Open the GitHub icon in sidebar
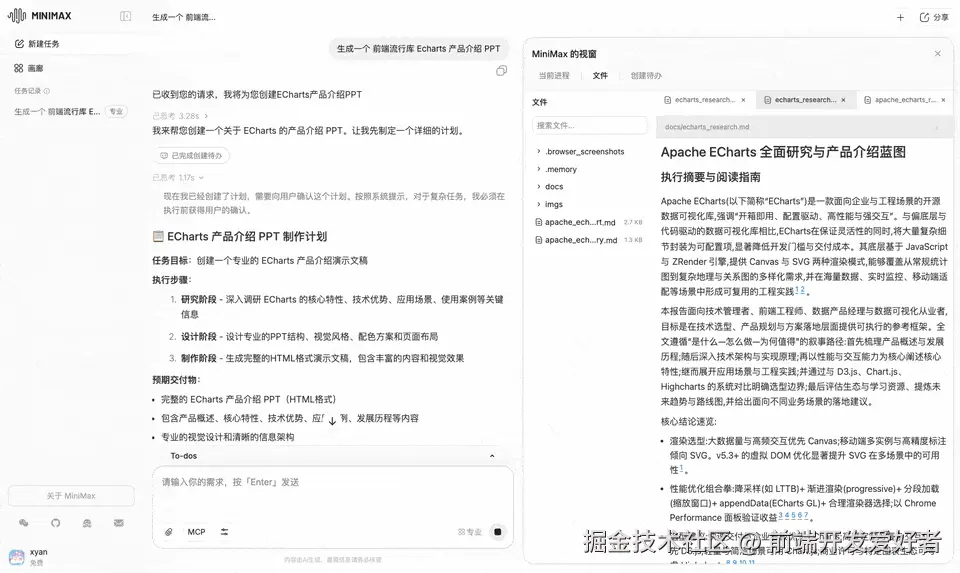The height and width of the screenshot is (573, 960). click(56, 523)
